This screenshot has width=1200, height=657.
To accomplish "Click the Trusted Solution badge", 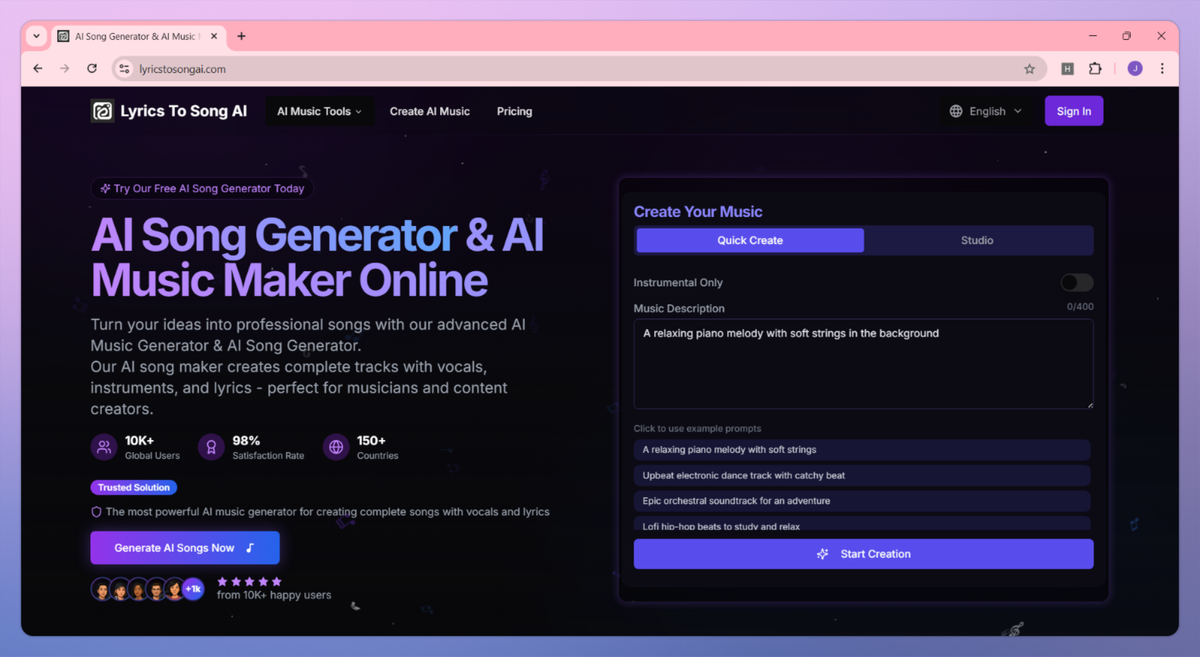I will (x=134, y=488).
